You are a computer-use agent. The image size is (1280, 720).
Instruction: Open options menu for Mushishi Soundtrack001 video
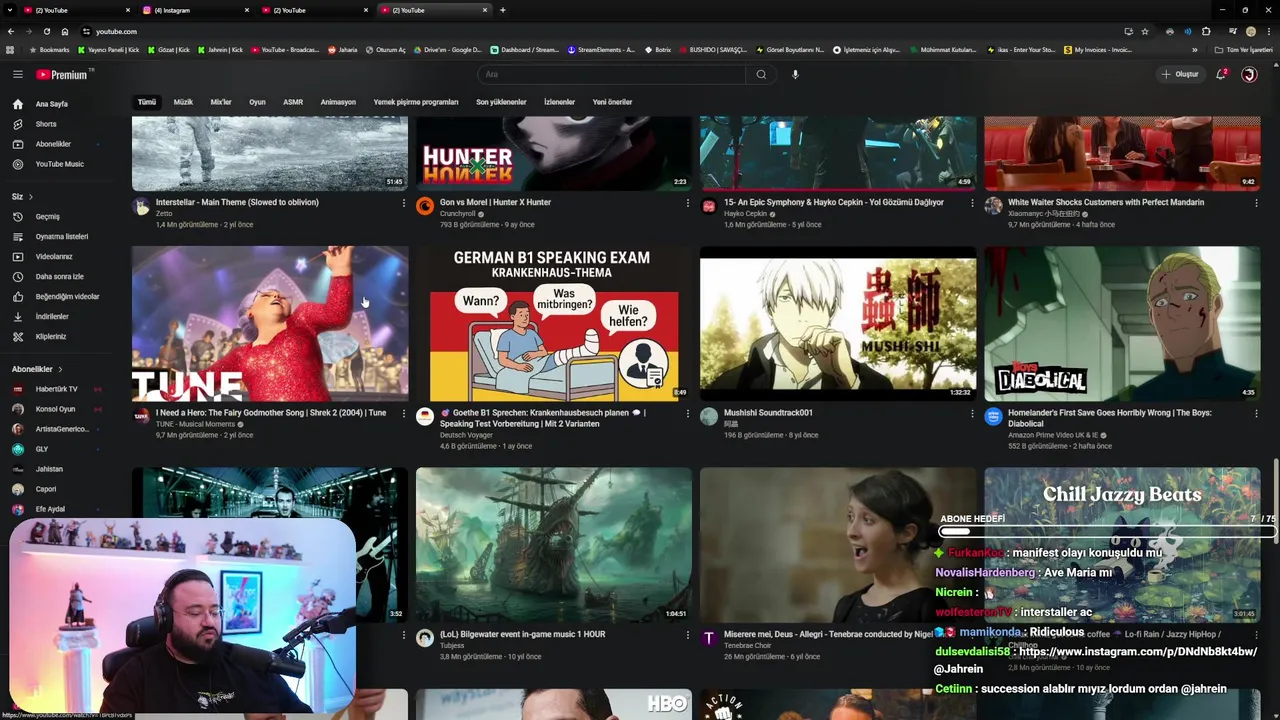(x=972, y=414)
